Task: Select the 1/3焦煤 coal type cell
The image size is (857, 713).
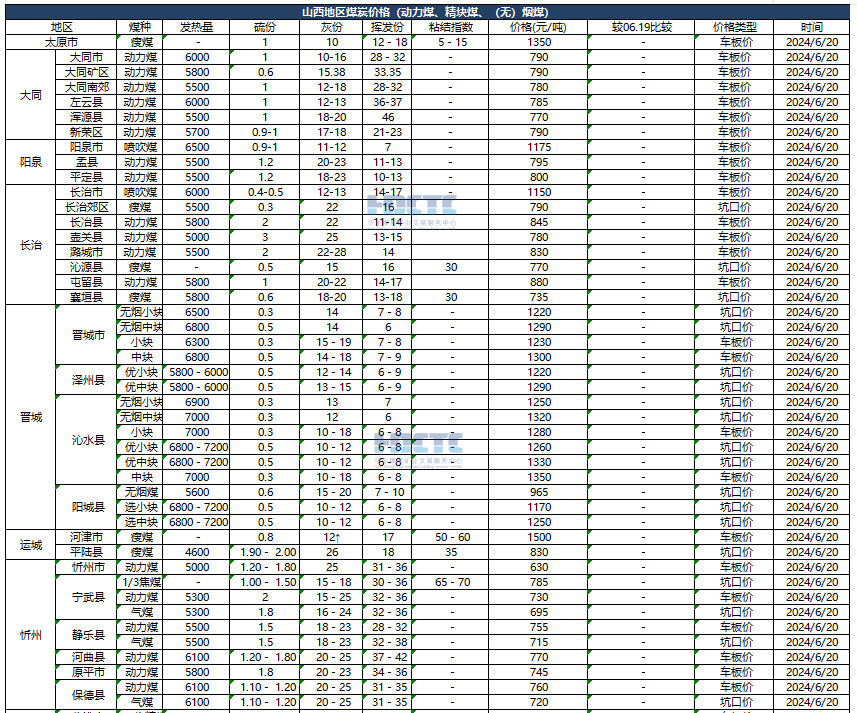Action: coord(140,582)
